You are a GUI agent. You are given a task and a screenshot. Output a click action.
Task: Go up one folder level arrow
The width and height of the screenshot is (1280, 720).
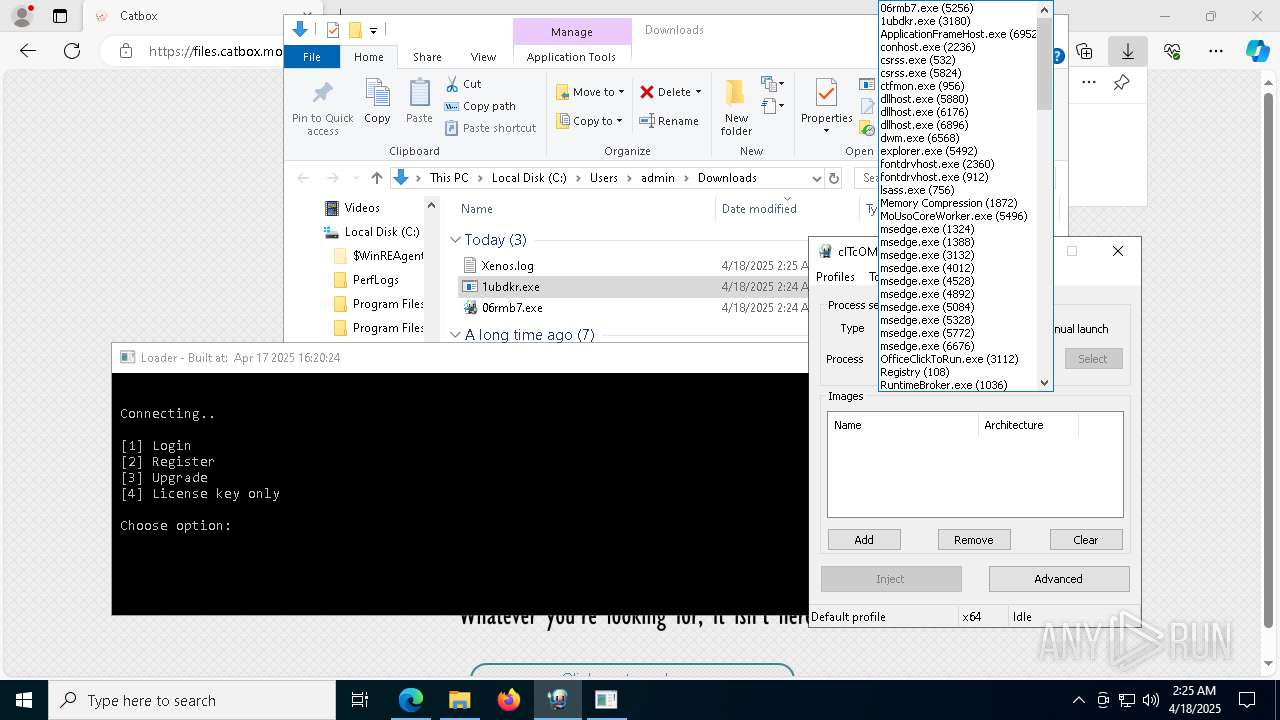376,178
